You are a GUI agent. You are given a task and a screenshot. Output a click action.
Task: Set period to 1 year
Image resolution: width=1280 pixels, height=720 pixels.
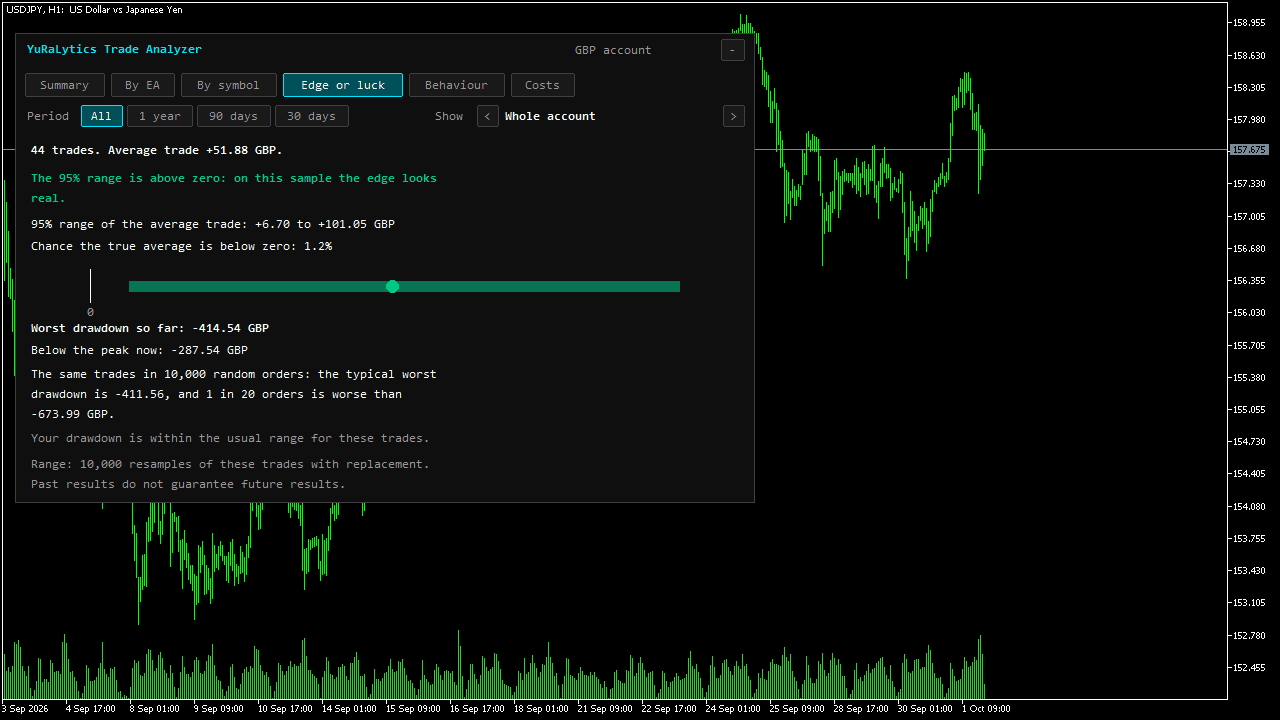[160, 116]
